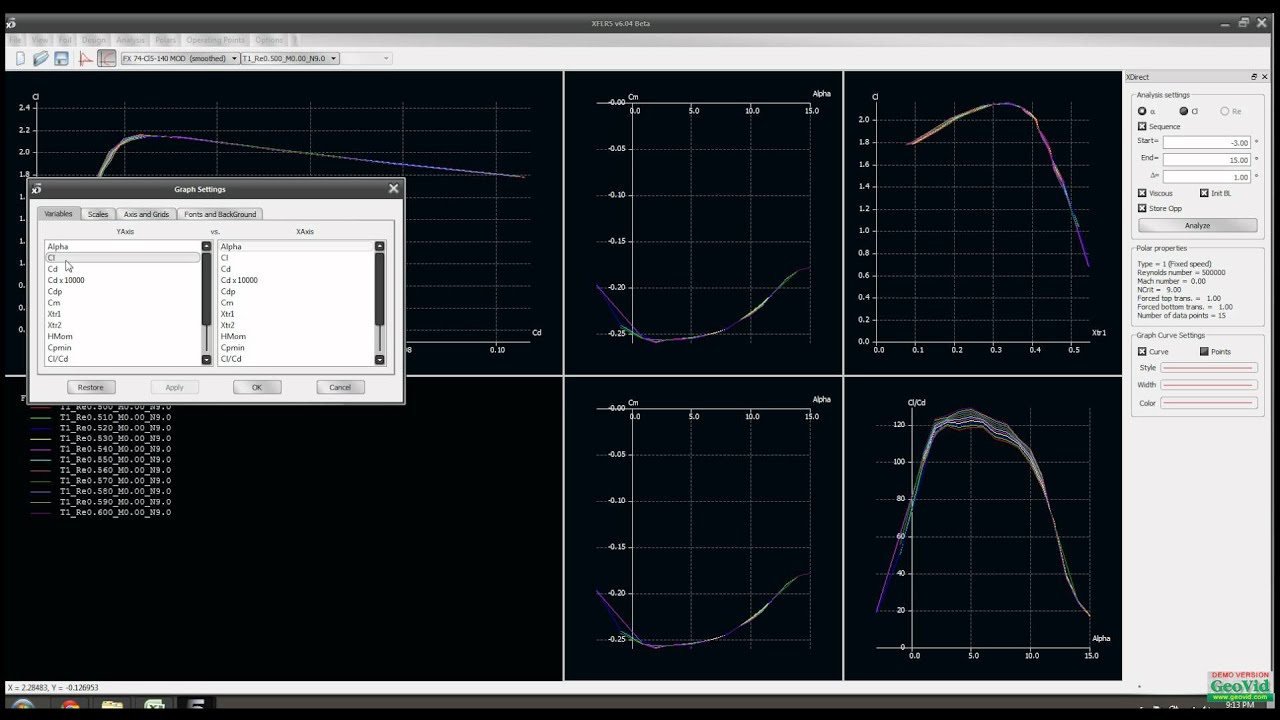The height and width of the screenshot is (720, 1280).
Task: Click the Apply button
Action: click(x=174, y=387)
